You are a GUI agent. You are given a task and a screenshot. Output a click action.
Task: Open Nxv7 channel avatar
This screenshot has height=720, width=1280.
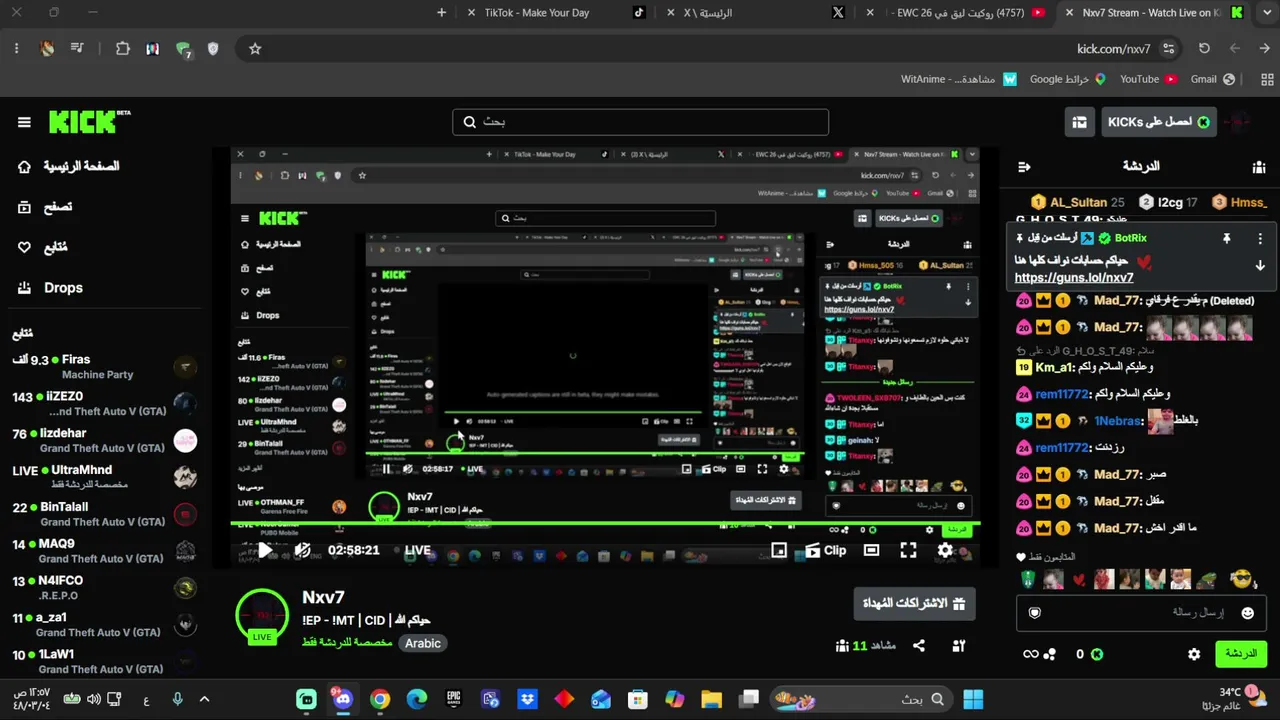pyautogui.click(x=262, y=614)
